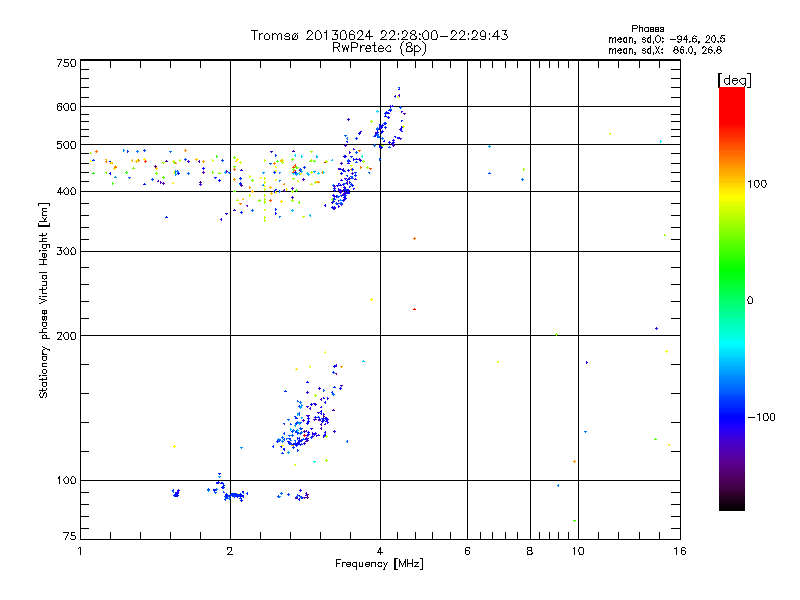This screenshot has height=600, width=800.
Task: Click the x-axis tick label '6'
Action: click(467, 551)
